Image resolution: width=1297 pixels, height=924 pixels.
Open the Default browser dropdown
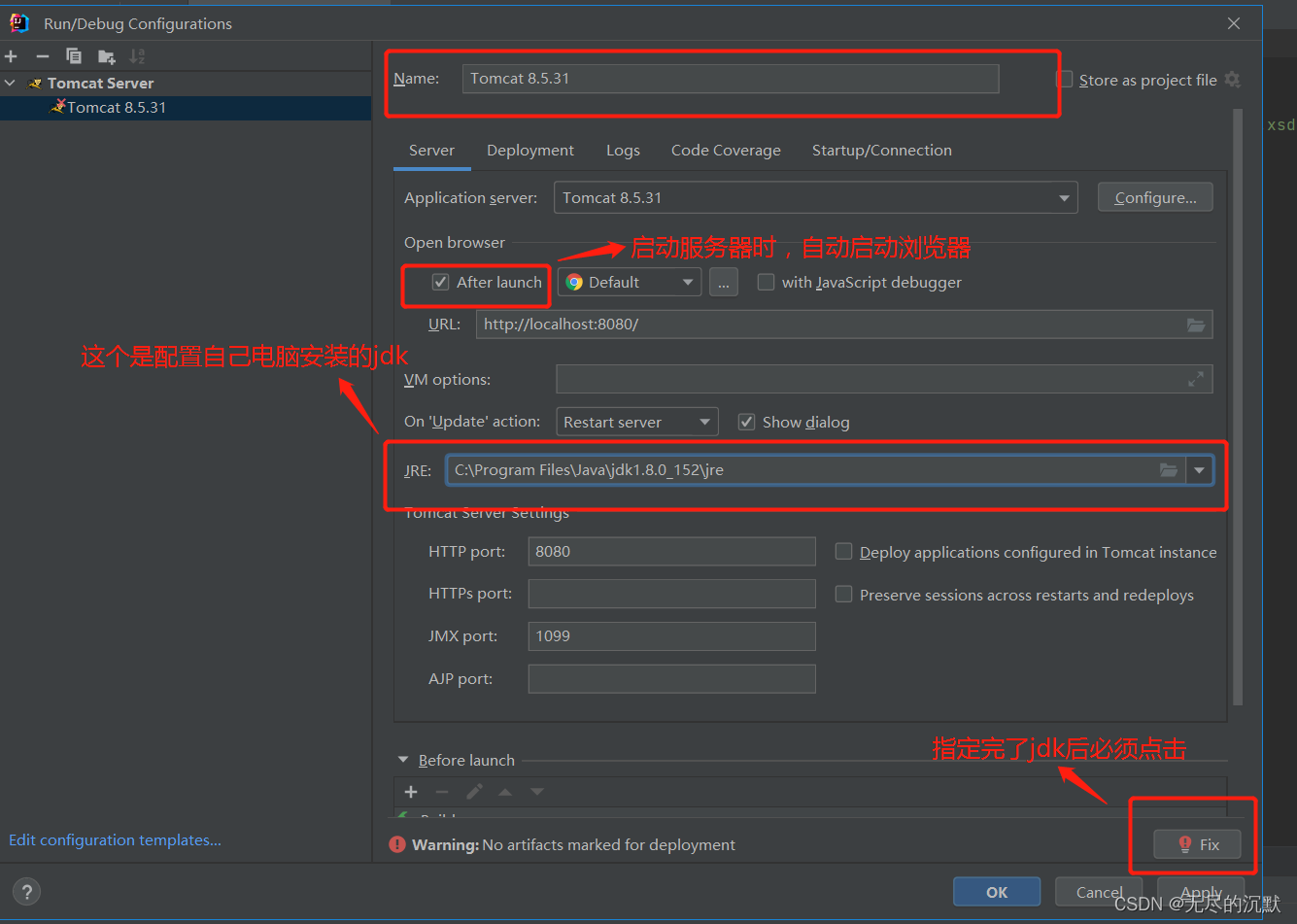point(629,283)
